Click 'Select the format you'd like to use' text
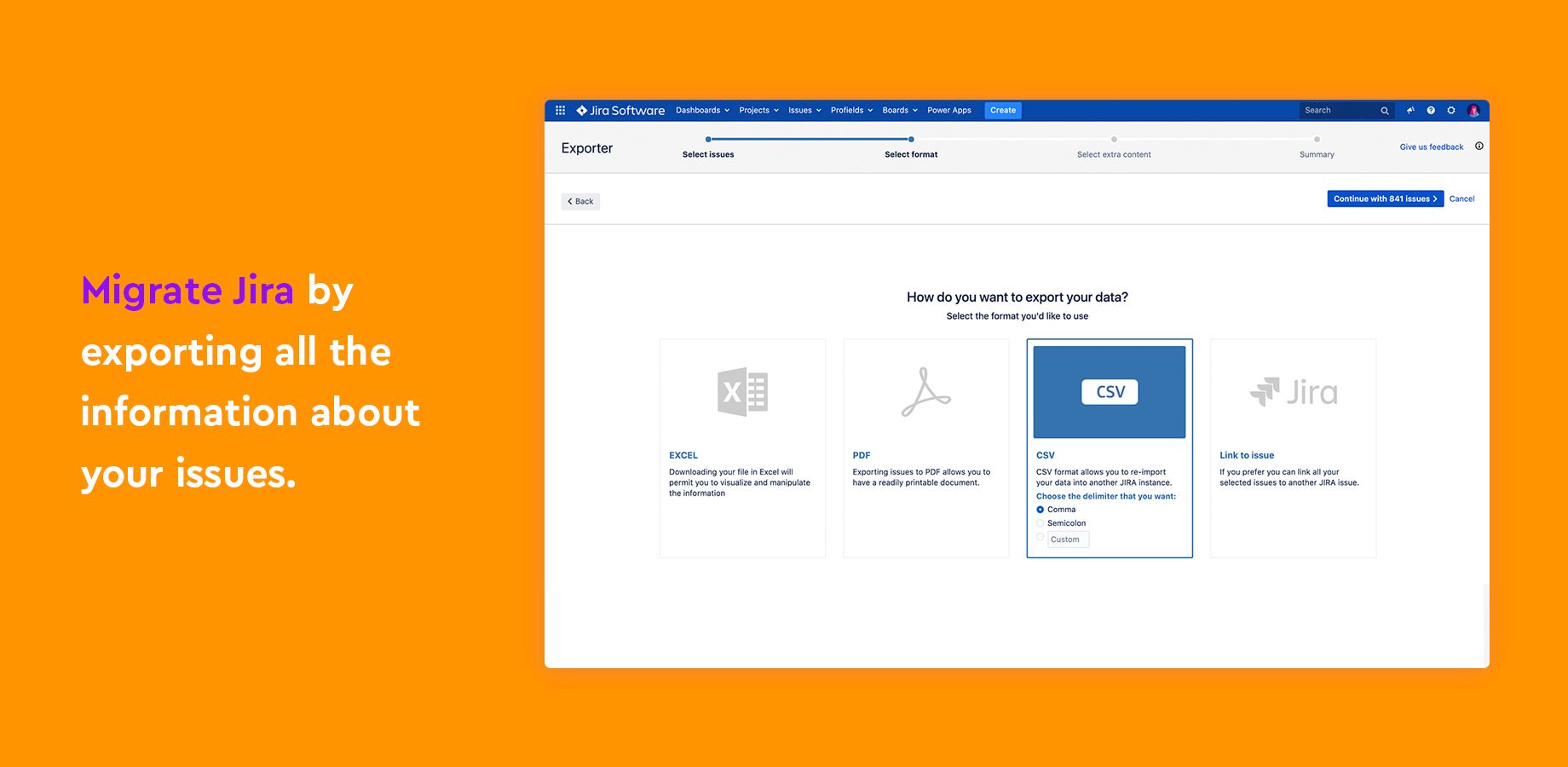 [1017, 316]
